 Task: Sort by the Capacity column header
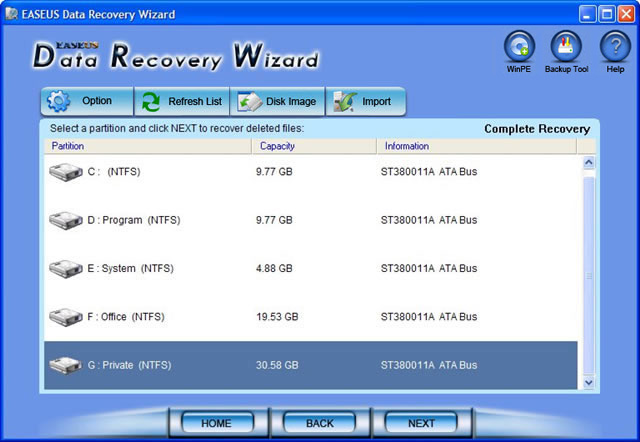[x=313, y=146]
